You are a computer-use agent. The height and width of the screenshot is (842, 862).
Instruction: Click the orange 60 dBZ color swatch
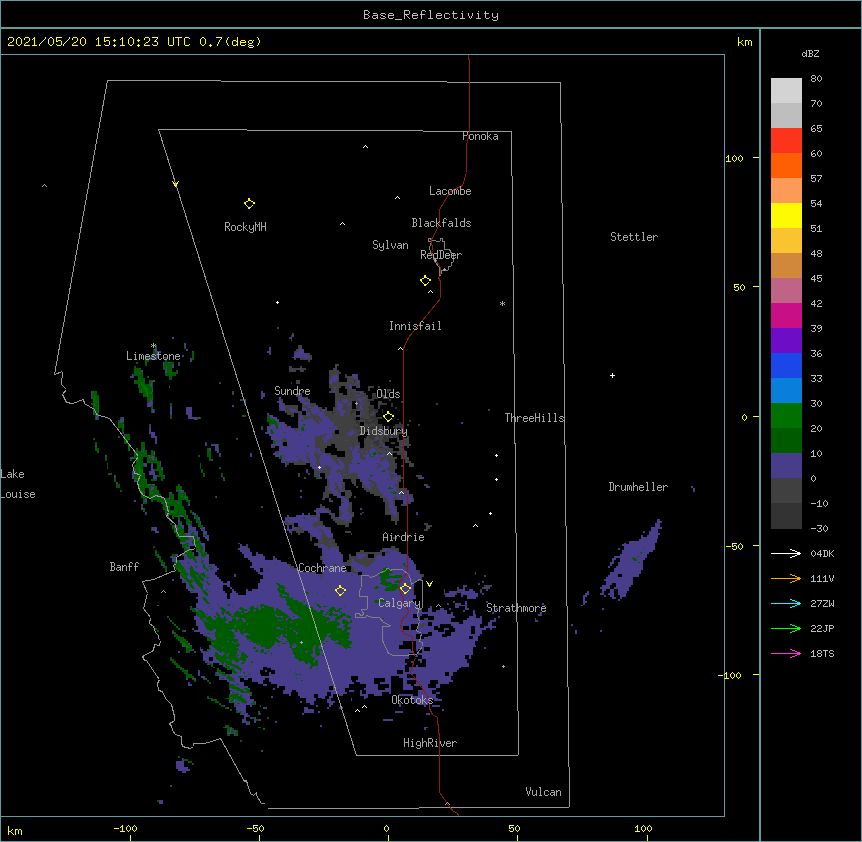tap(786, 165)
